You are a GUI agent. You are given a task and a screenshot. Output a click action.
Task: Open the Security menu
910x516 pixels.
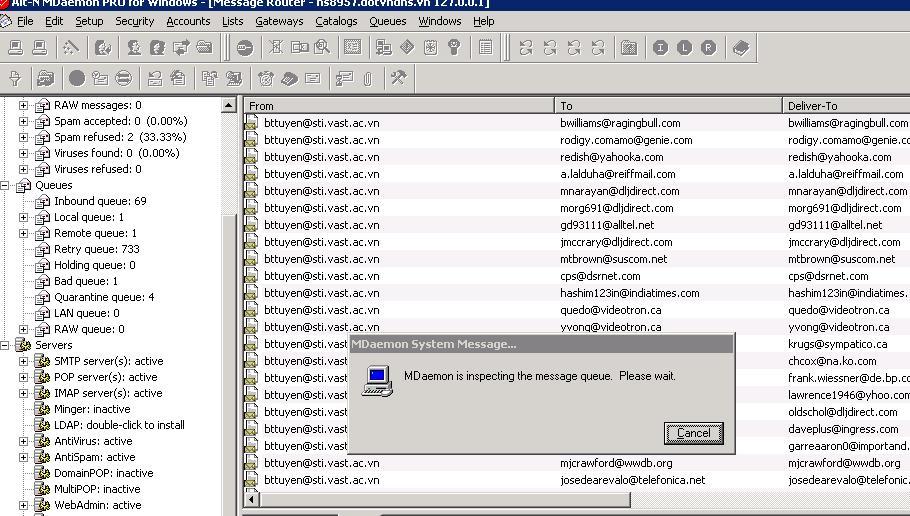point(135,21)
